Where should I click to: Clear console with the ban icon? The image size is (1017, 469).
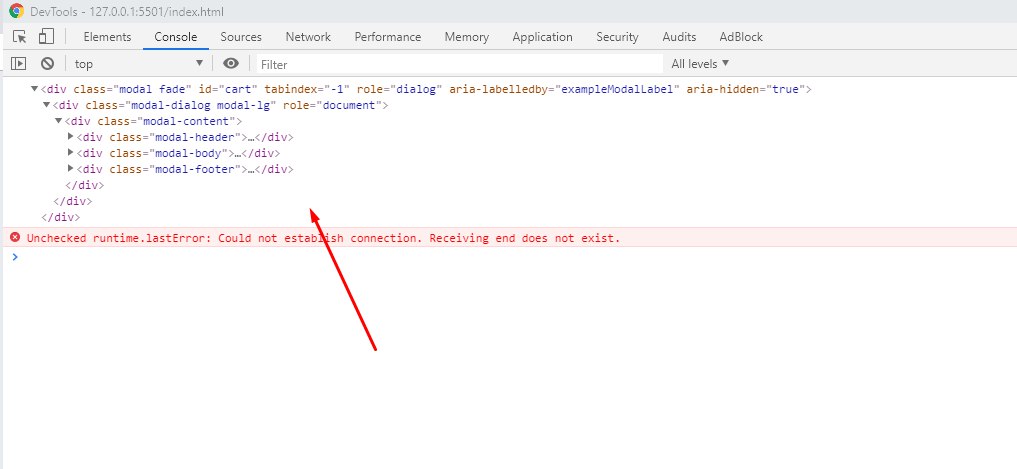coord(47,64)
